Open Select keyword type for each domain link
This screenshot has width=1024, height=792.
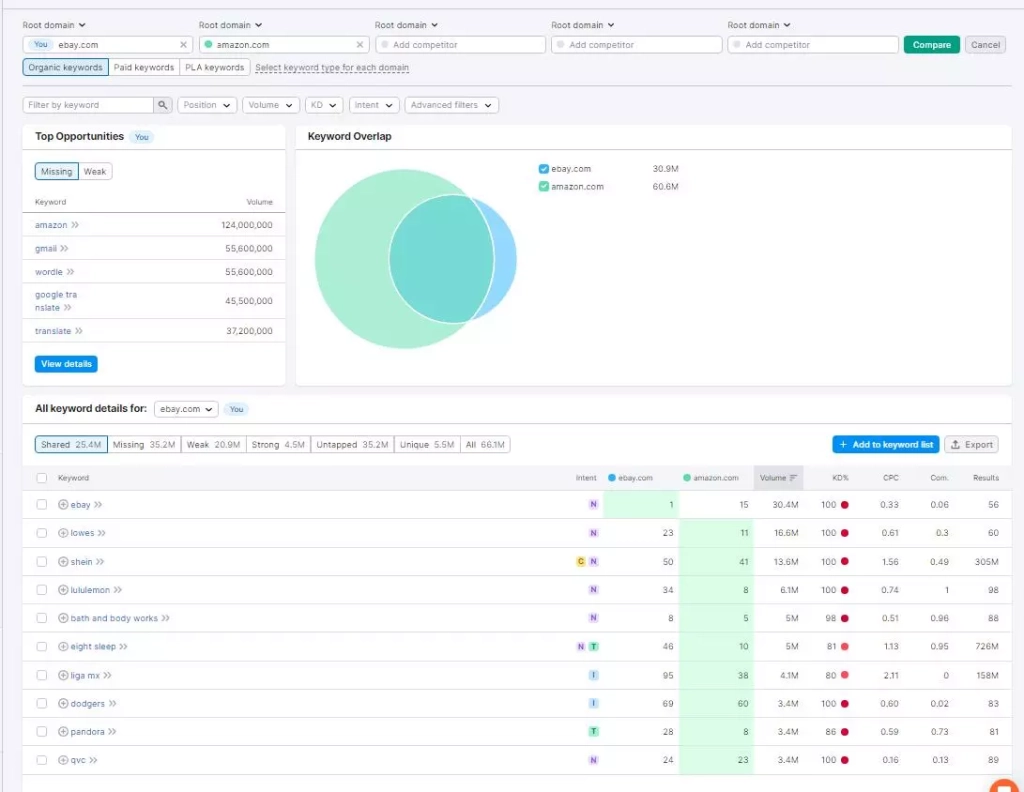[332, 67]
